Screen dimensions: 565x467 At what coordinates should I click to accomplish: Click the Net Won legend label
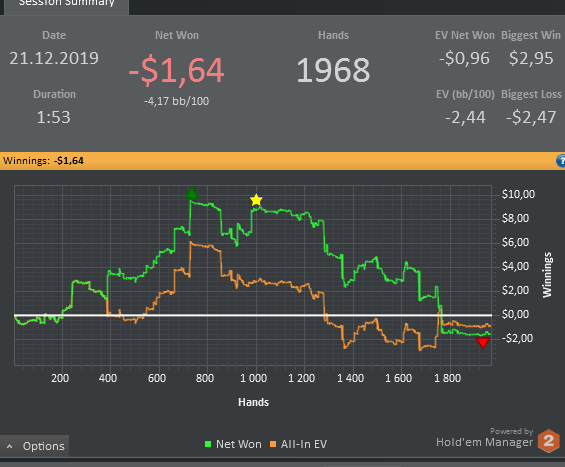click(x=239, y=444)
